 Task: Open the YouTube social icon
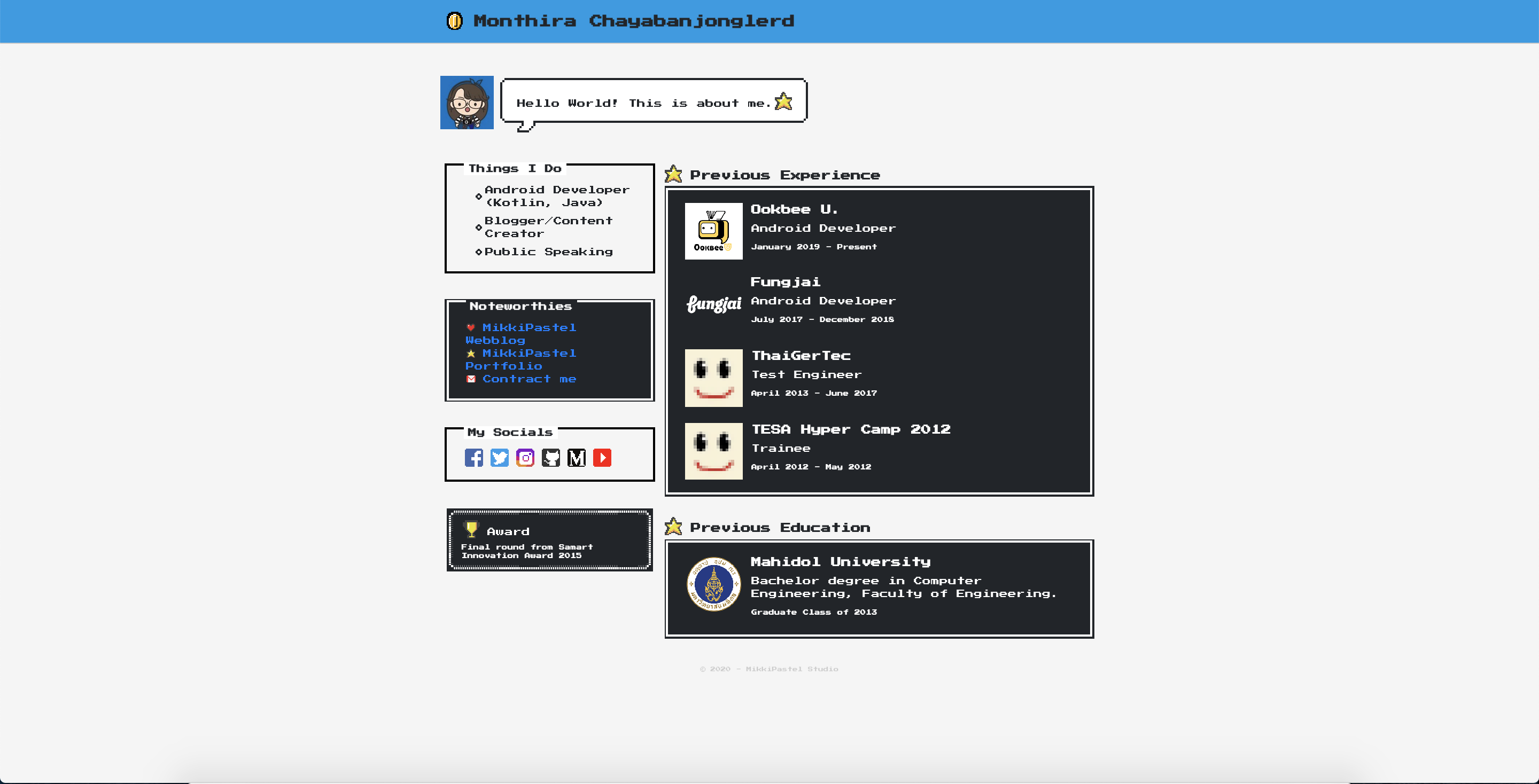point(602,458)
